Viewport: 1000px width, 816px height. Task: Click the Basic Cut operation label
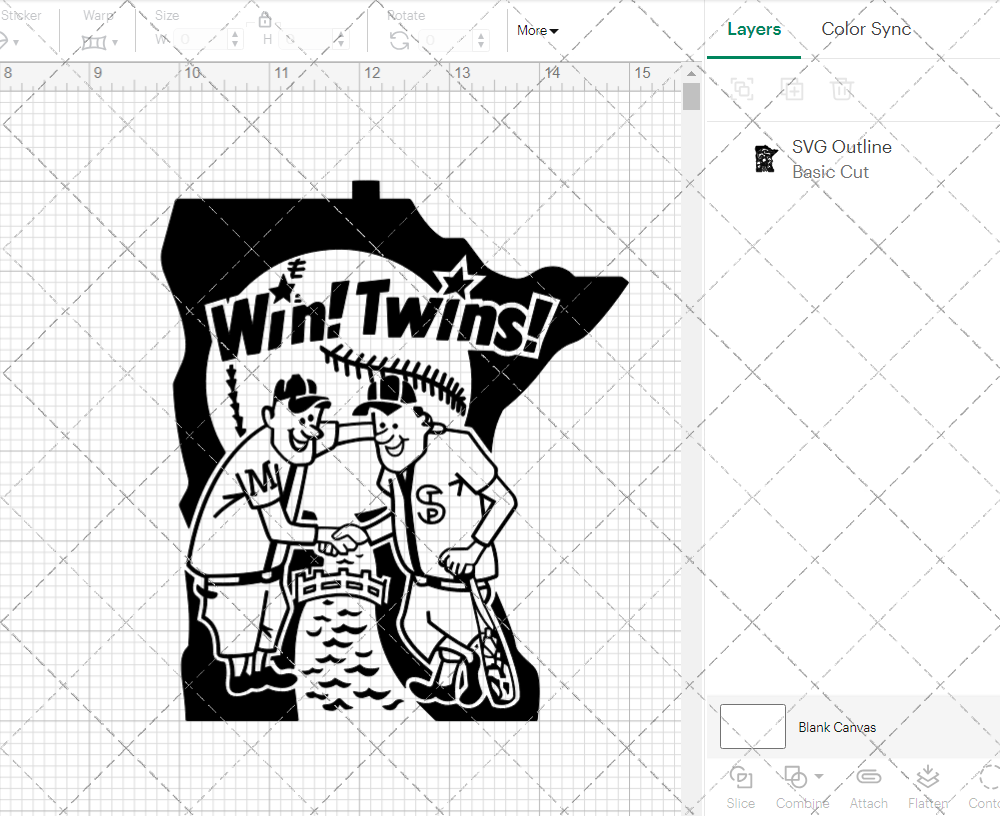[x=830, y=172]
